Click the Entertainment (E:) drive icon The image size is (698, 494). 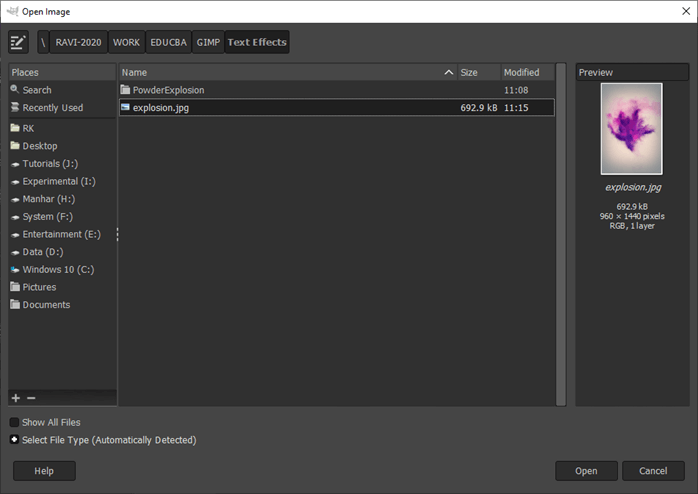(15, 235)
